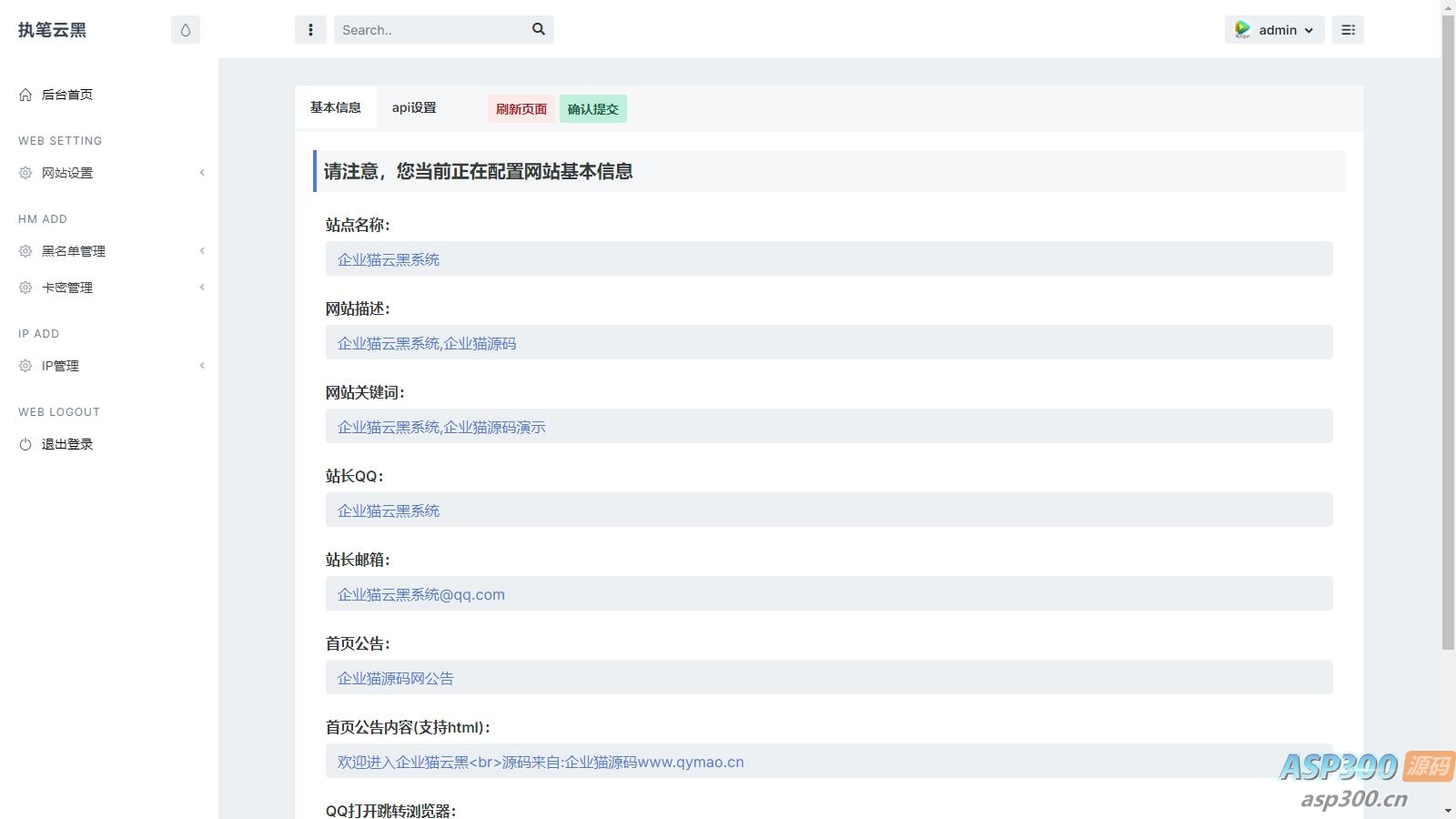The image size is (1456, 819).
Task: Expand the 黑名单管理 submenu arrow
Action: (202, 251)
